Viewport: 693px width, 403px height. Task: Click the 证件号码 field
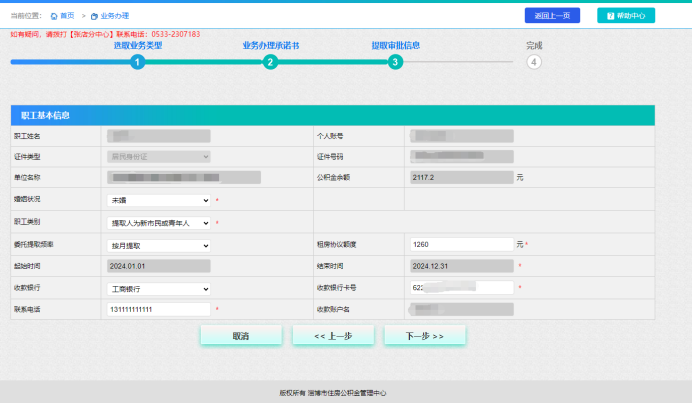tap(462, 156)
